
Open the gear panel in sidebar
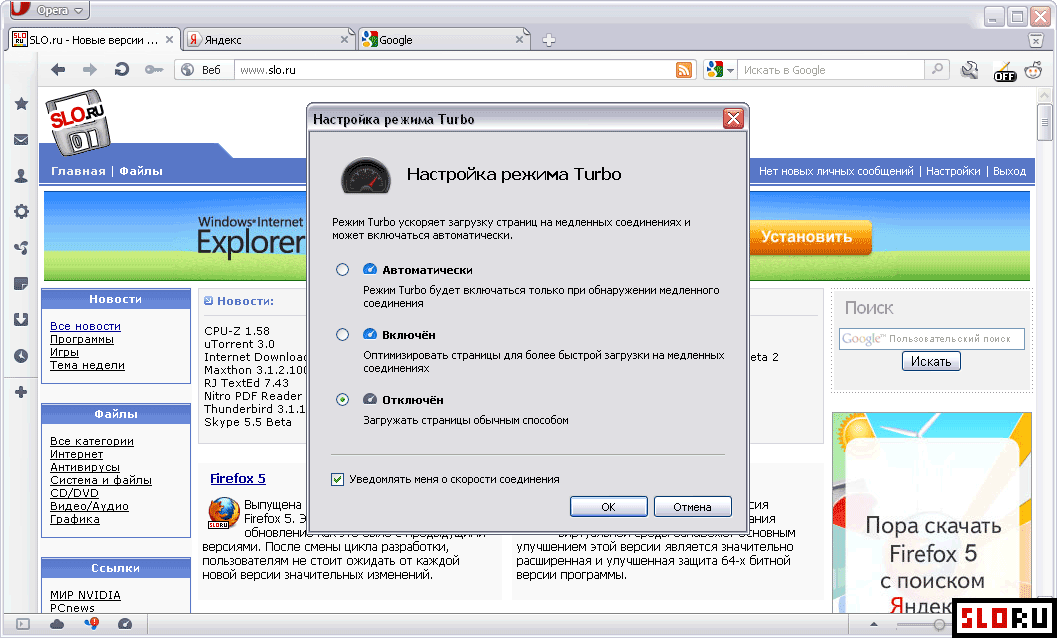click(22, 212)
